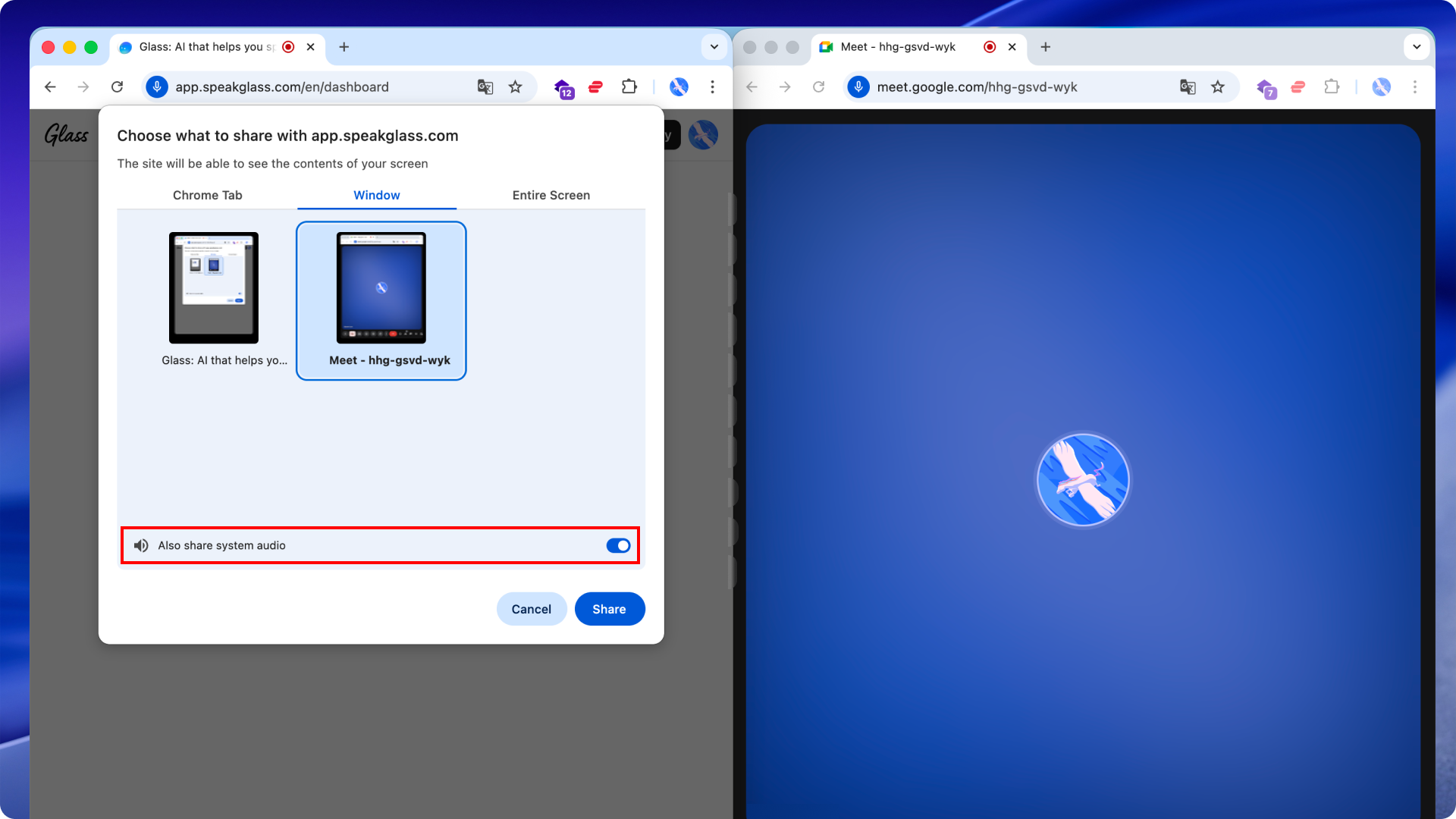
Task: Select the Glass: AI that helps window thumbnail
Action: [x=214, y=288]
